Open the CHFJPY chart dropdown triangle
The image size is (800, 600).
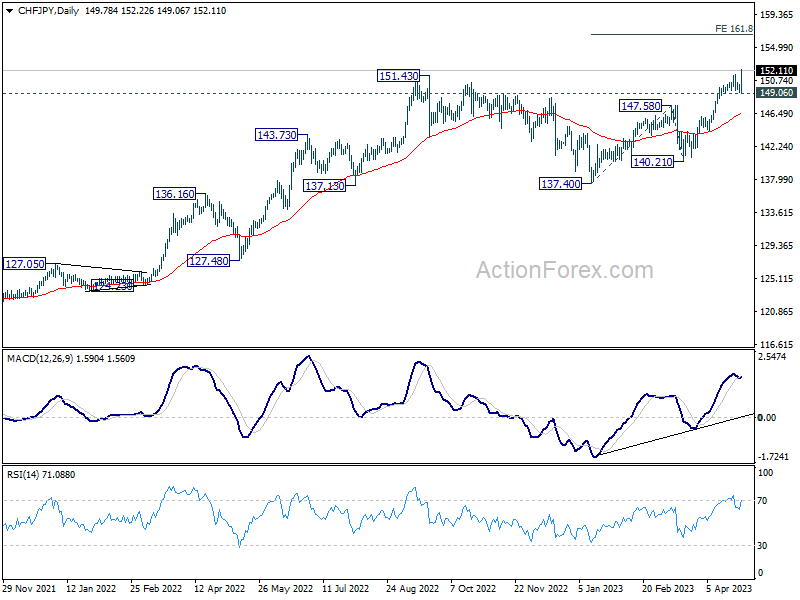(x=9, y=11)
